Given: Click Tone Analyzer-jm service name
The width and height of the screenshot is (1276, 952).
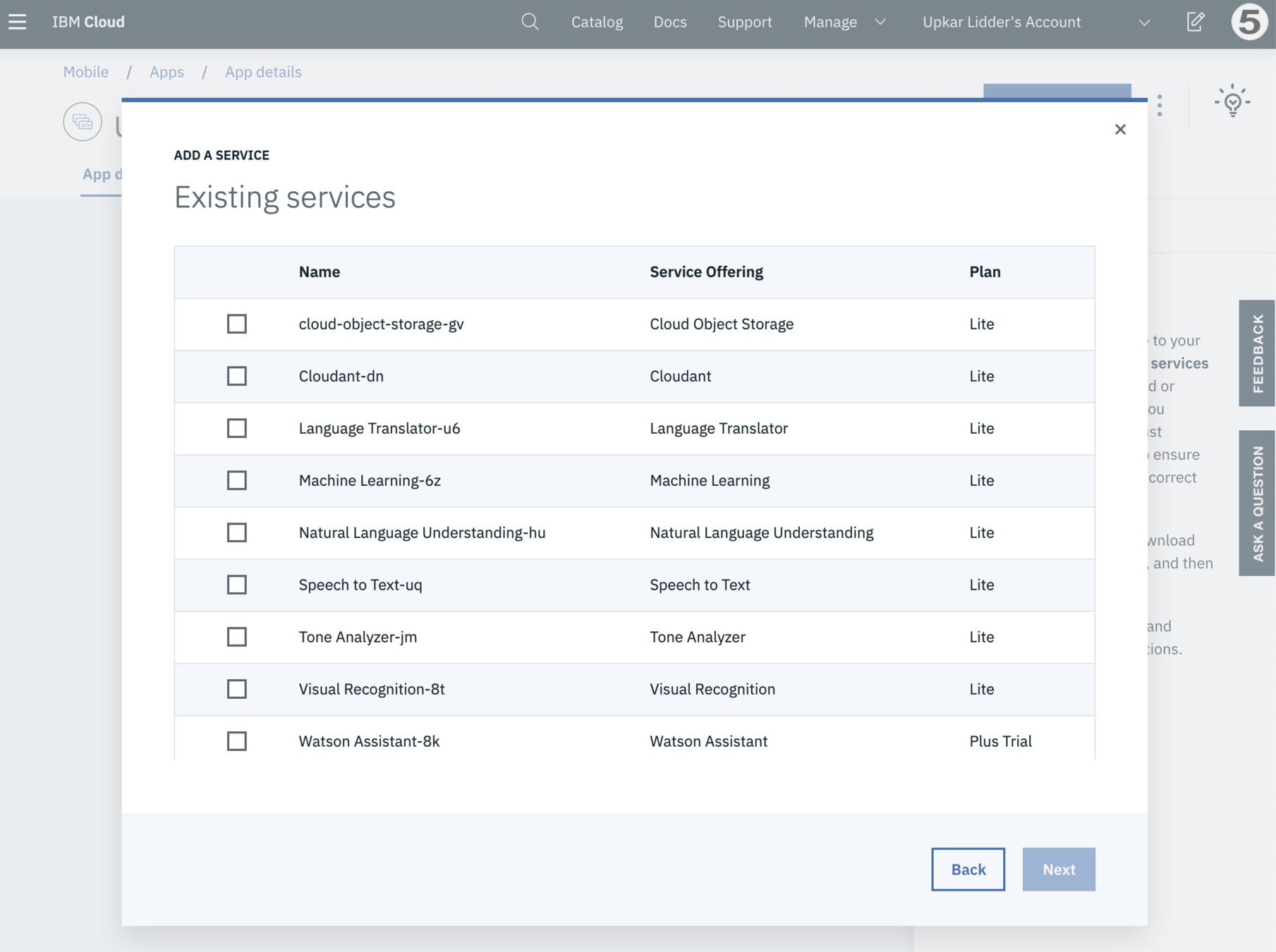Looking at the screenshot, I should tap(358, 637).
